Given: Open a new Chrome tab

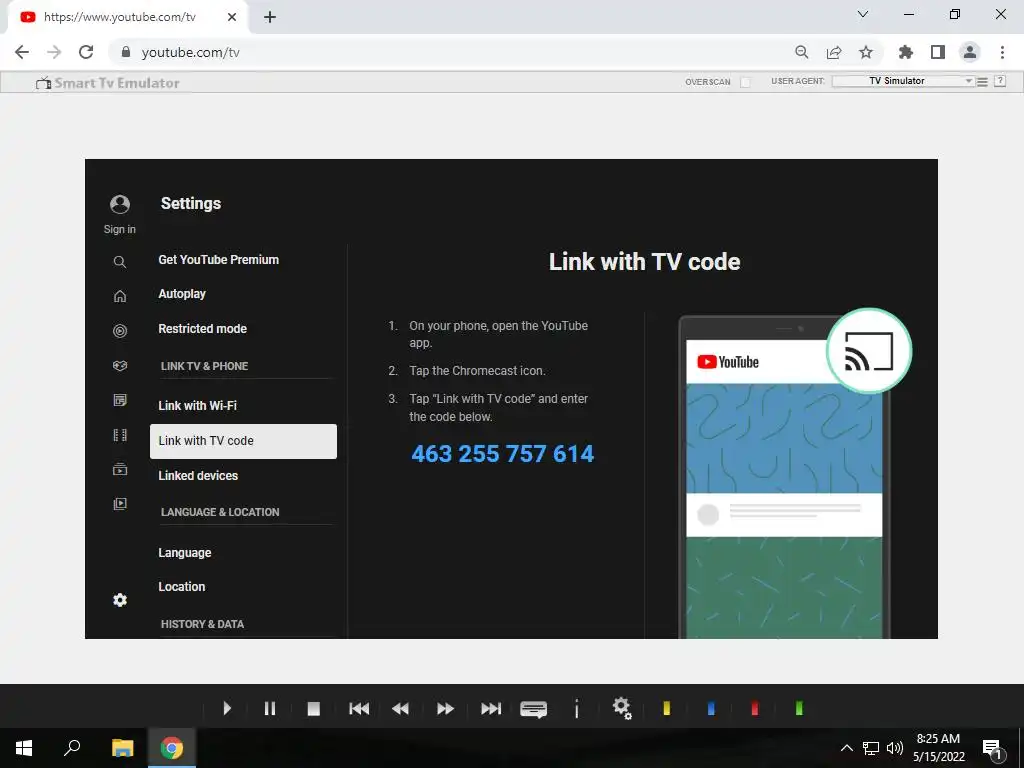Looking at the screenshot, I should [x=270, y=17].
